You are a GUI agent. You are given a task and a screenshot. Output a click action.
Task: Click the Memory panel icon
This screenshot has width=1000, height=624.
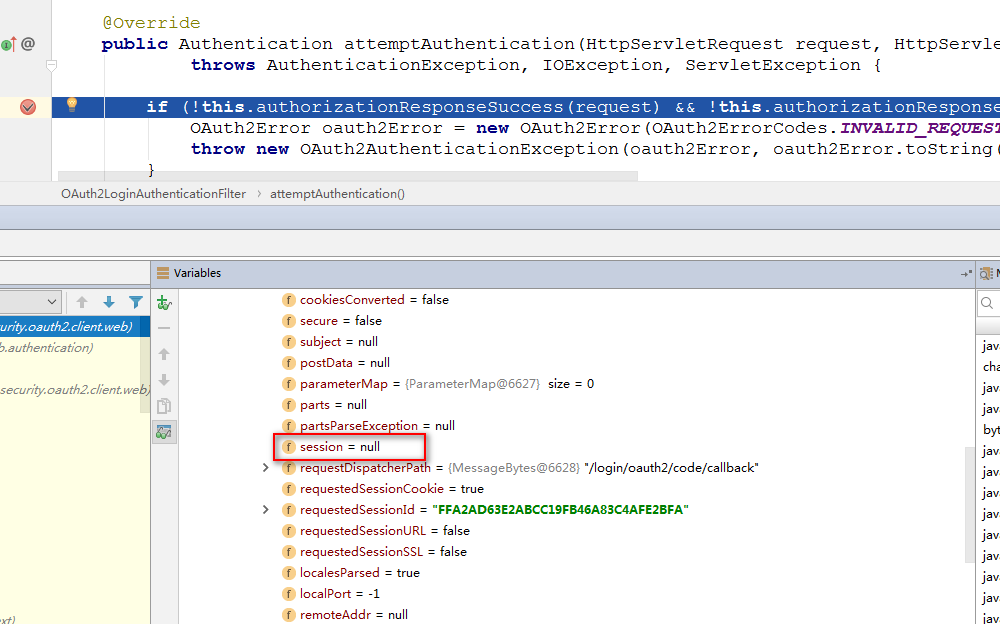(988, 273)
